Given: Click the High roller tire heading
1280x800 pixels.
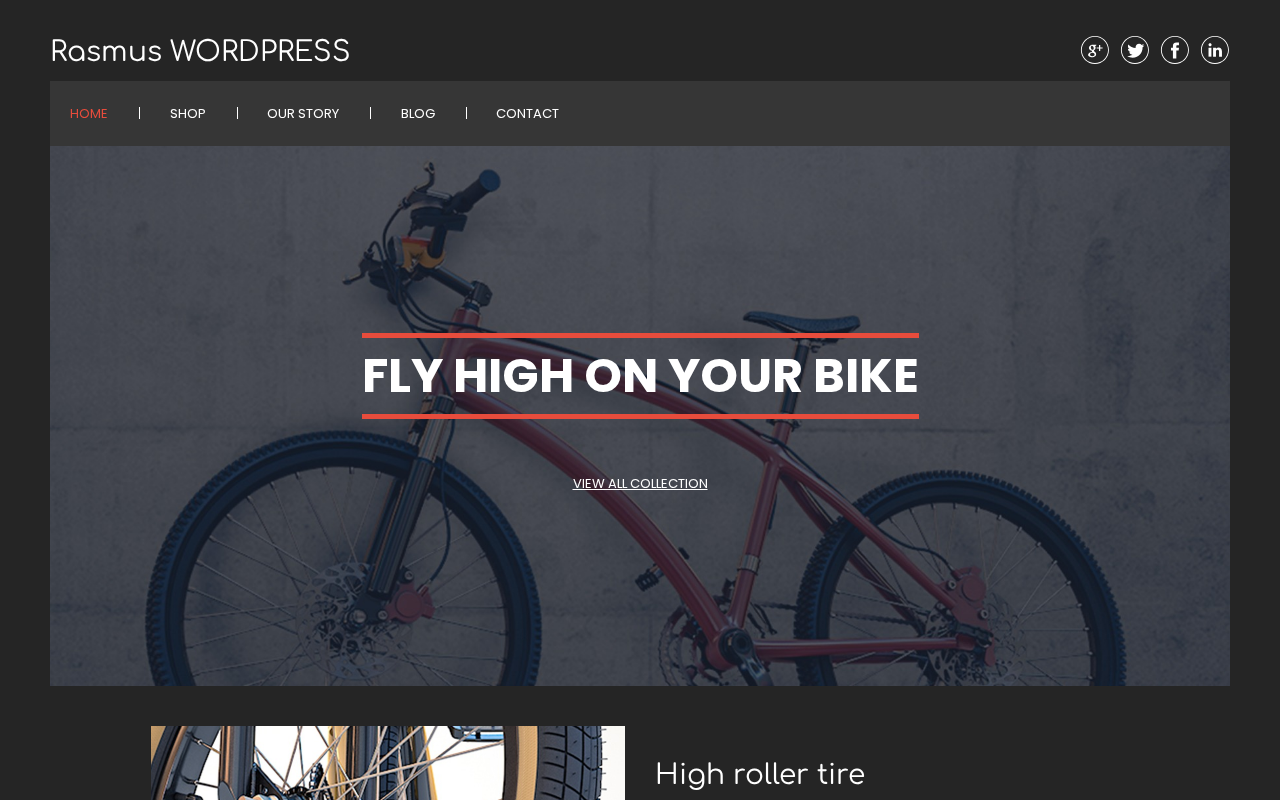Looking at the screenshot, I should point(760,775).
